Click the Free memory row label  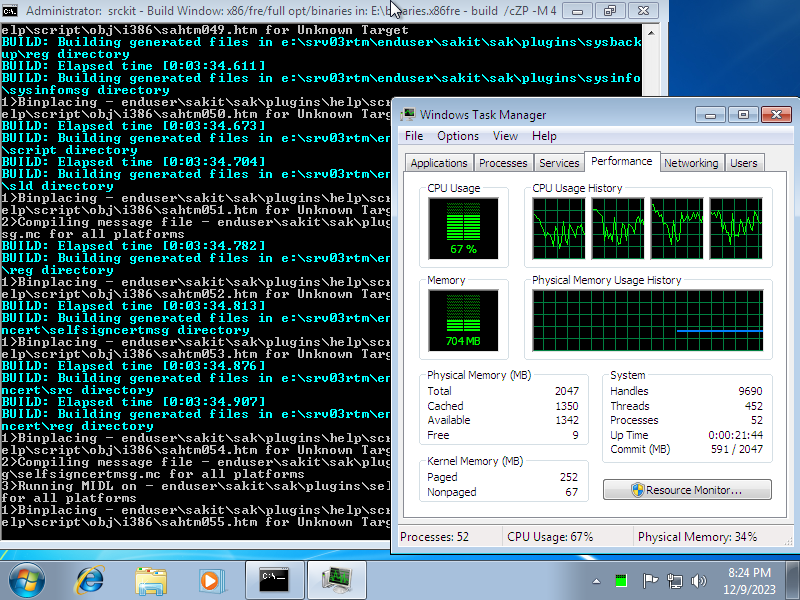click(x=438, y=435)
